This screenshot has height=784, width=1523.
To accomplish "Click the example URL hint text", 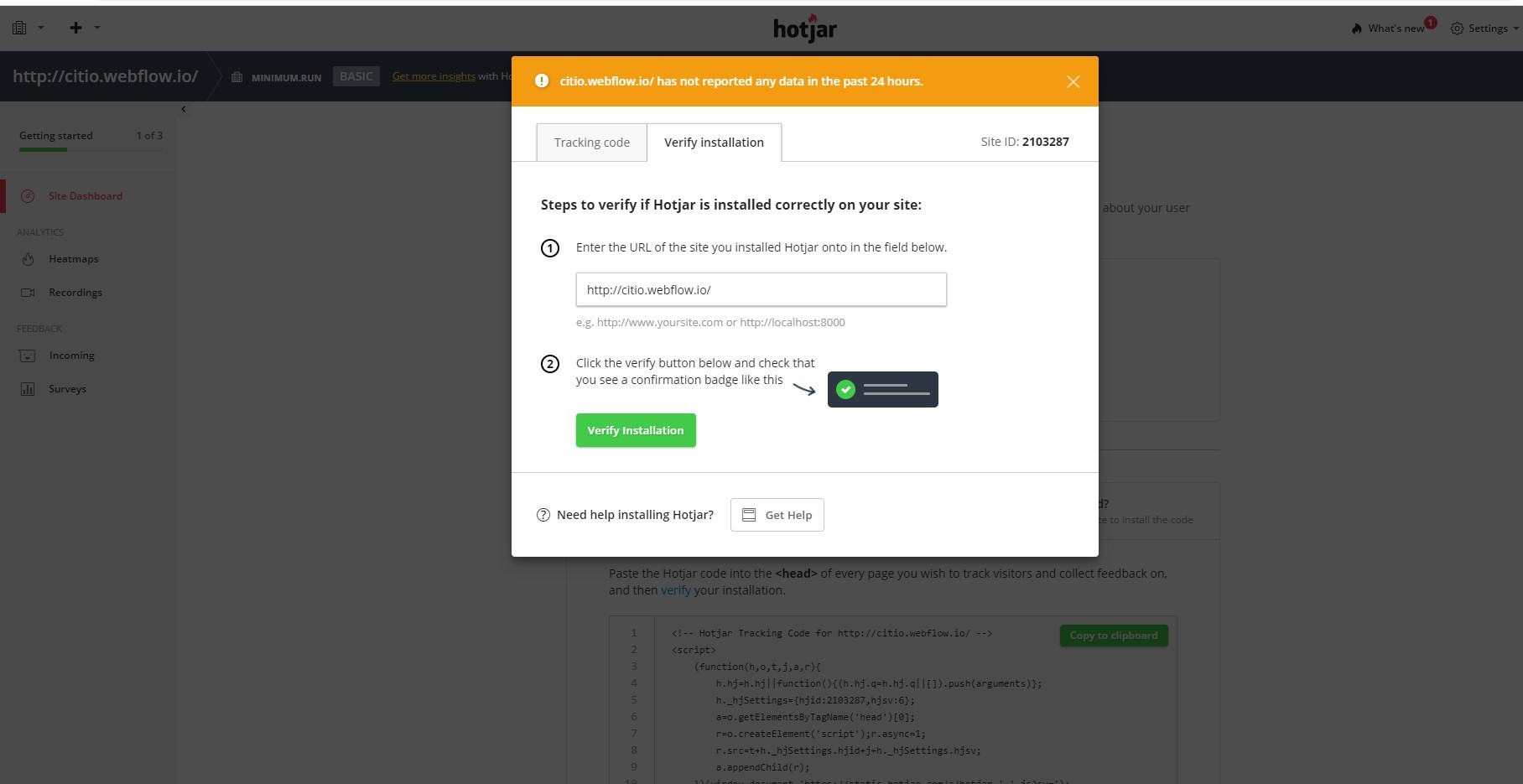I will point(710,322).
